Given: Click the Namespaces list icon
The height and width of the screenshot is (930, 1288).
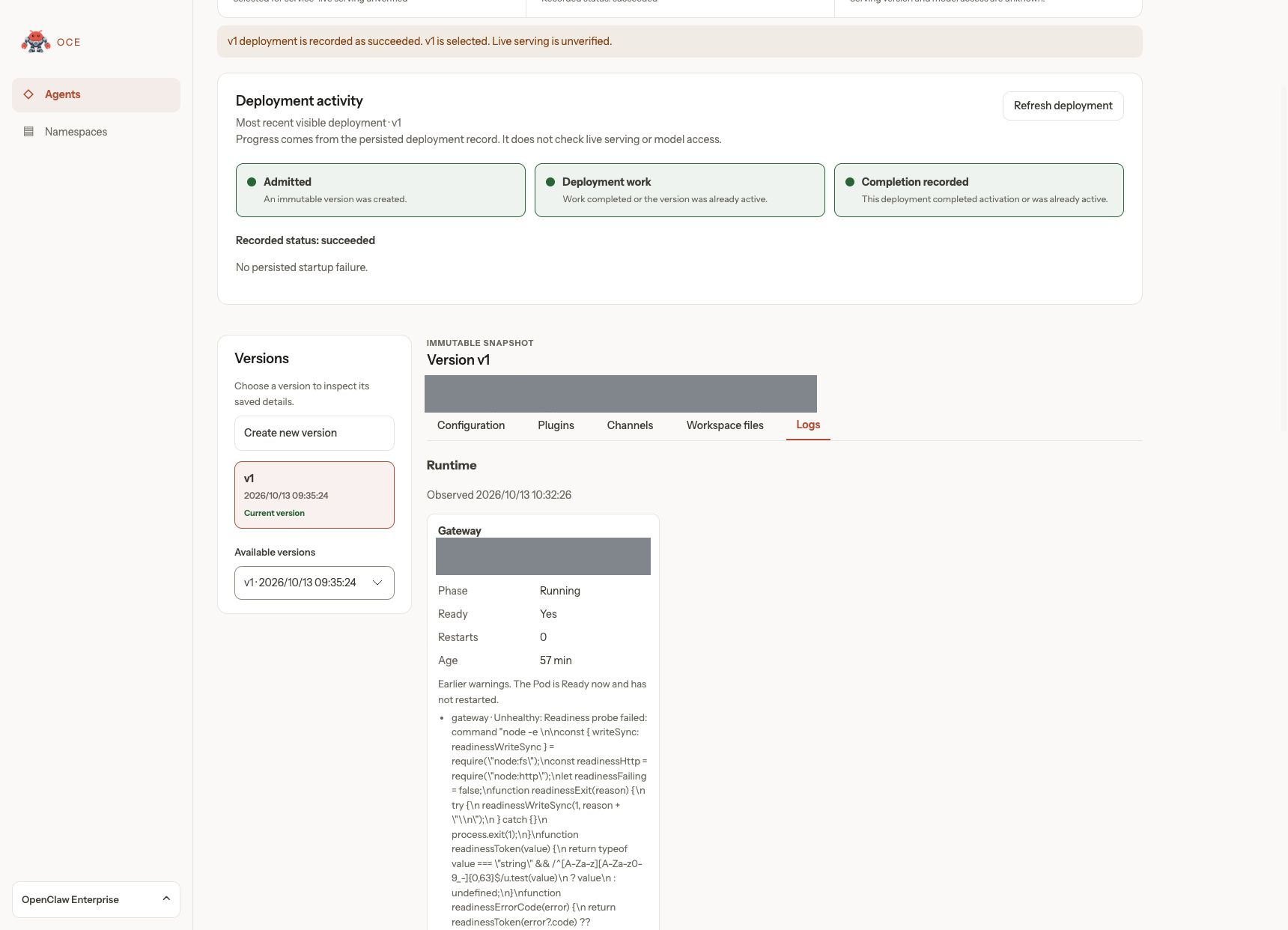Looking at the screenshot, I should click(x=28, y=132).
